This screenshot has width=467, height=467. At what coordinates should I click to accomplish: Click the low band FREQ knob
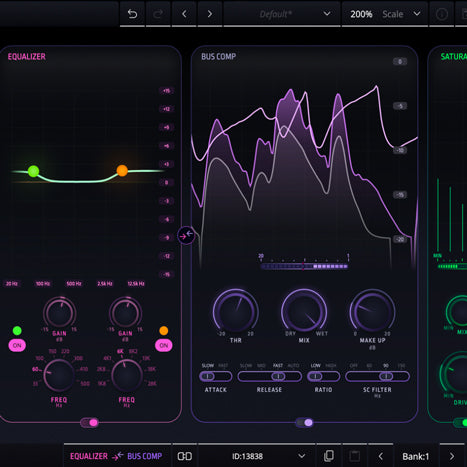click(x=59, y=375)
